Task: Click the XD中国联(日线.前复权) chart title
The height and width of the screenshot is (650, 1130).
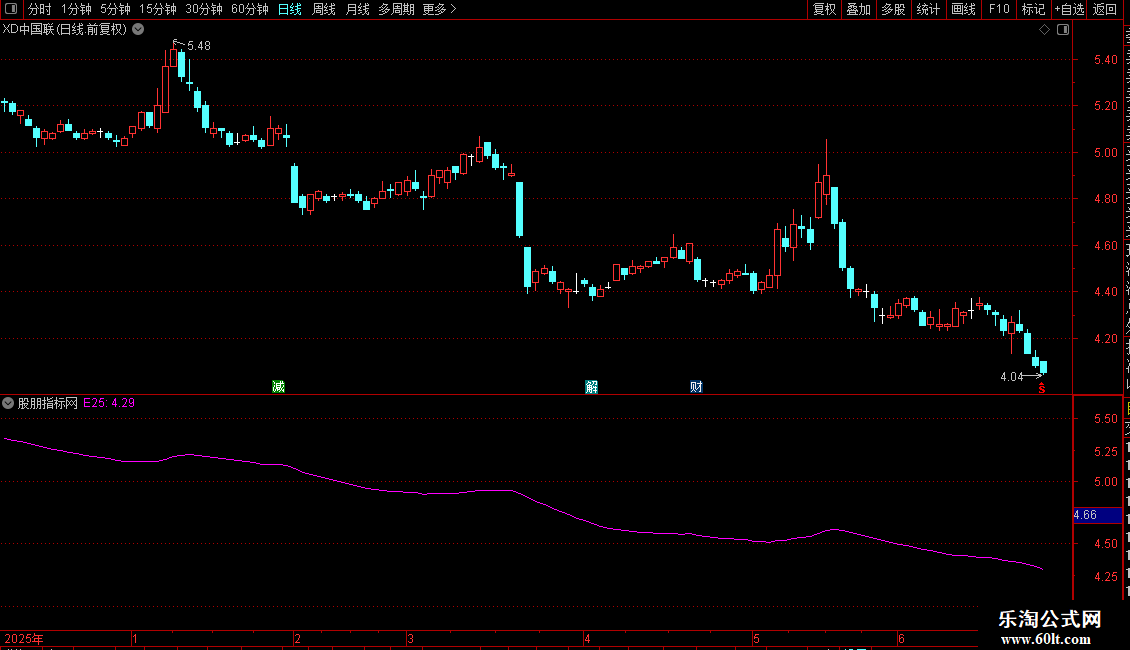Action: pyautogui.click(x=65, y=30)
